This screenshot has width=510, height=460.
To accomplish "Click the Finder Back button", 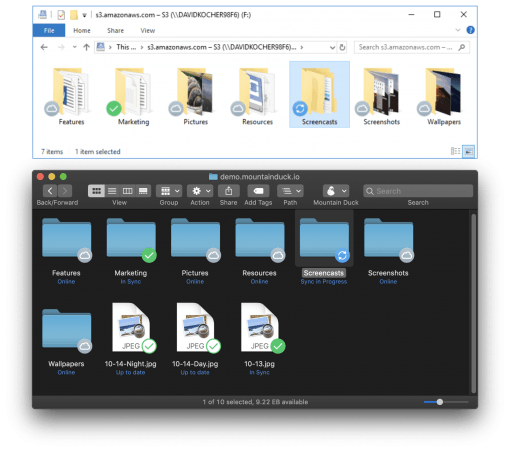I will point(50,191).
